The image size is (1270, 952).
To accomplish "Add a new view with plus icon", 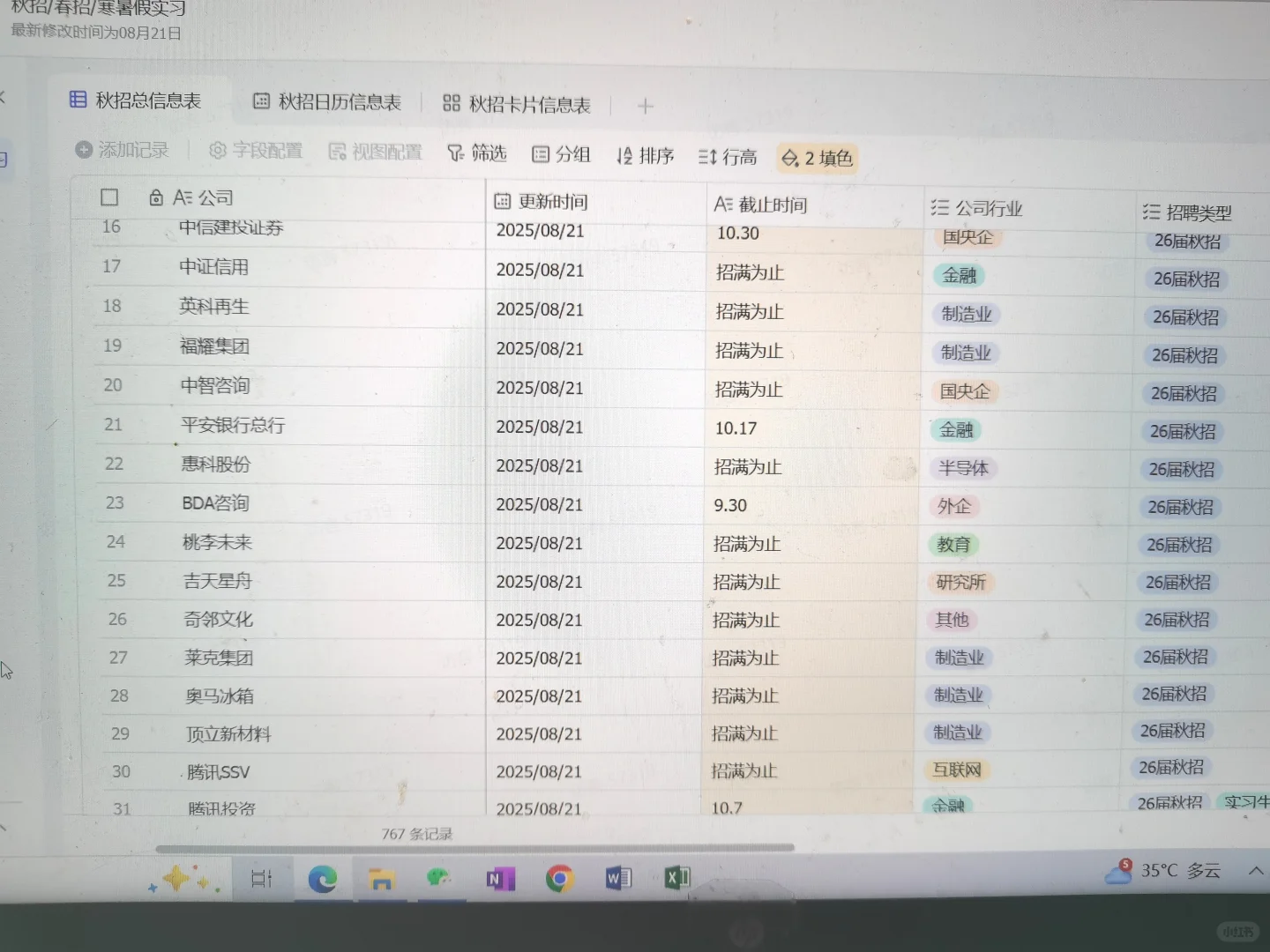I will 646,107.
